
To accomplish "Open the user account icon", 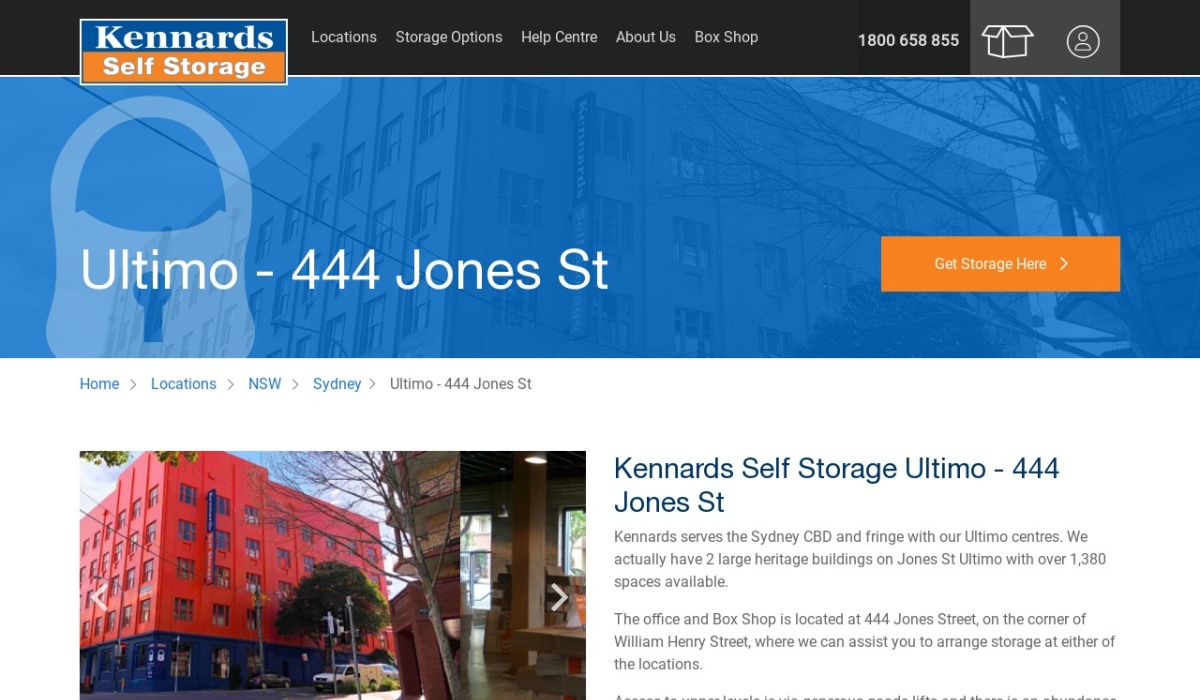I will 1083,41.
